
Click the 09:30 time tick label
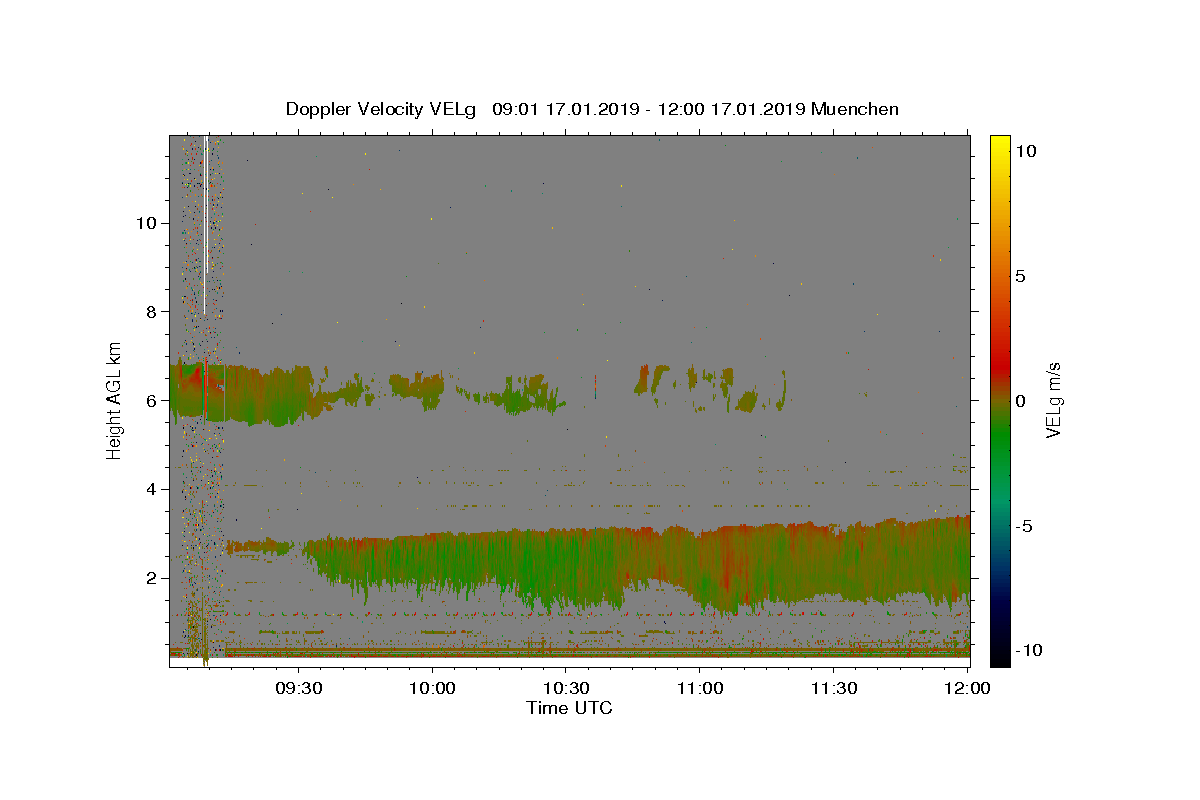[x=299, y=689]
